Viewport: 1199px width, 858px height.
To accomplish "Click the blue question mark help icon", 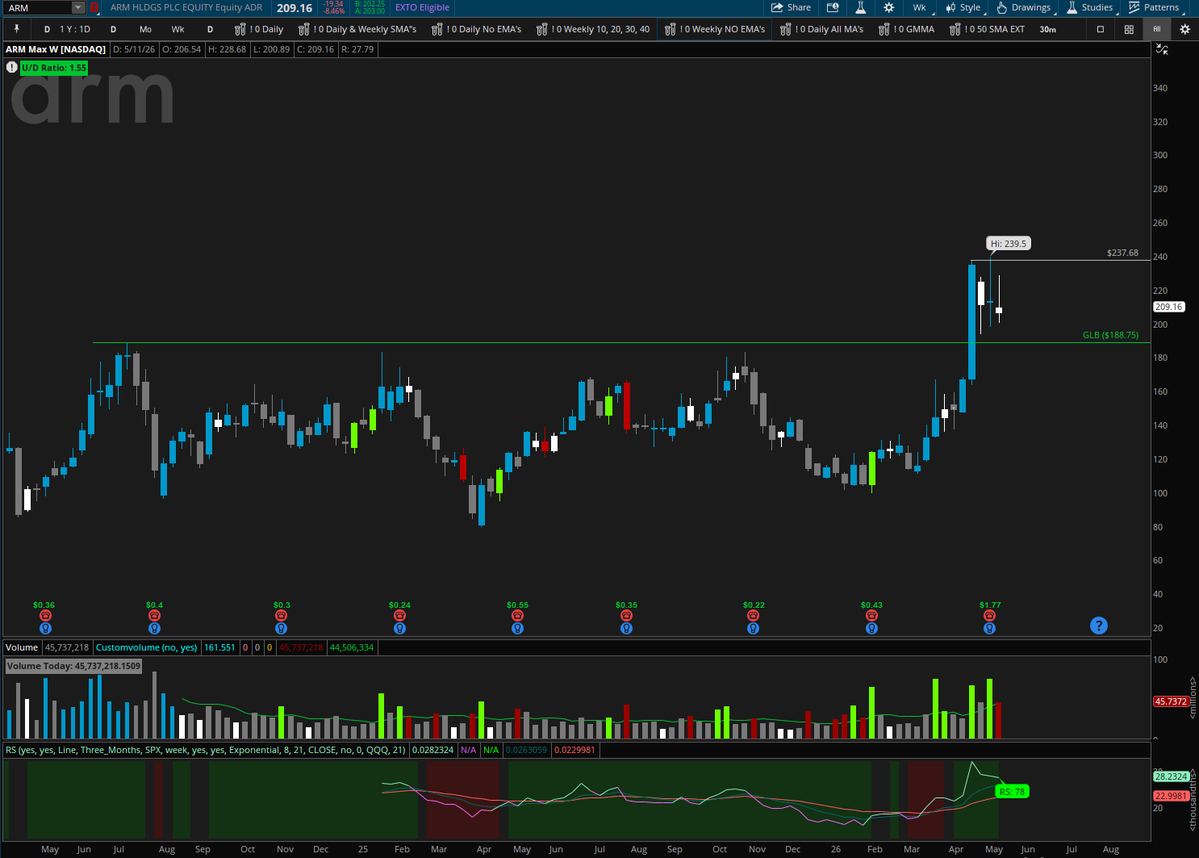I will click(1099, 626).
